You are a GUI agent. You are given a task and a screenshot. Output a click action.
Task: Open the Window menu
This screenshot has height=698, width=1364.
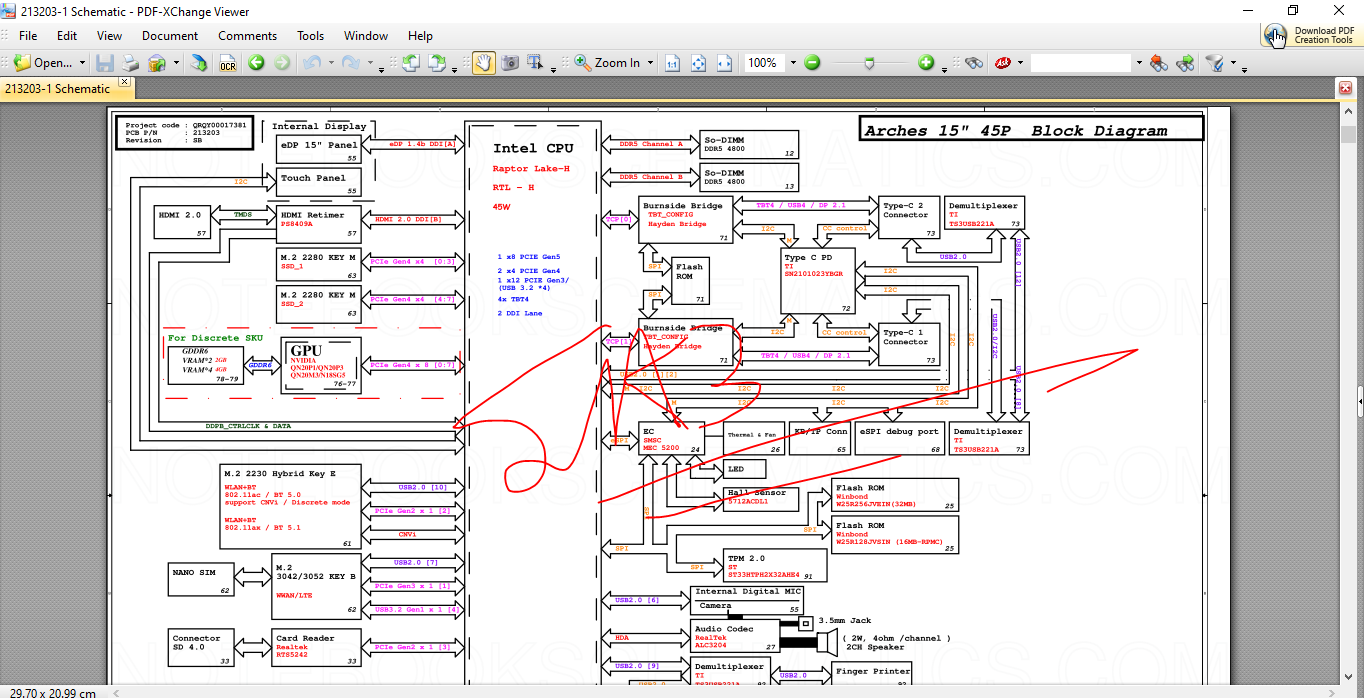tap(366, 35)
